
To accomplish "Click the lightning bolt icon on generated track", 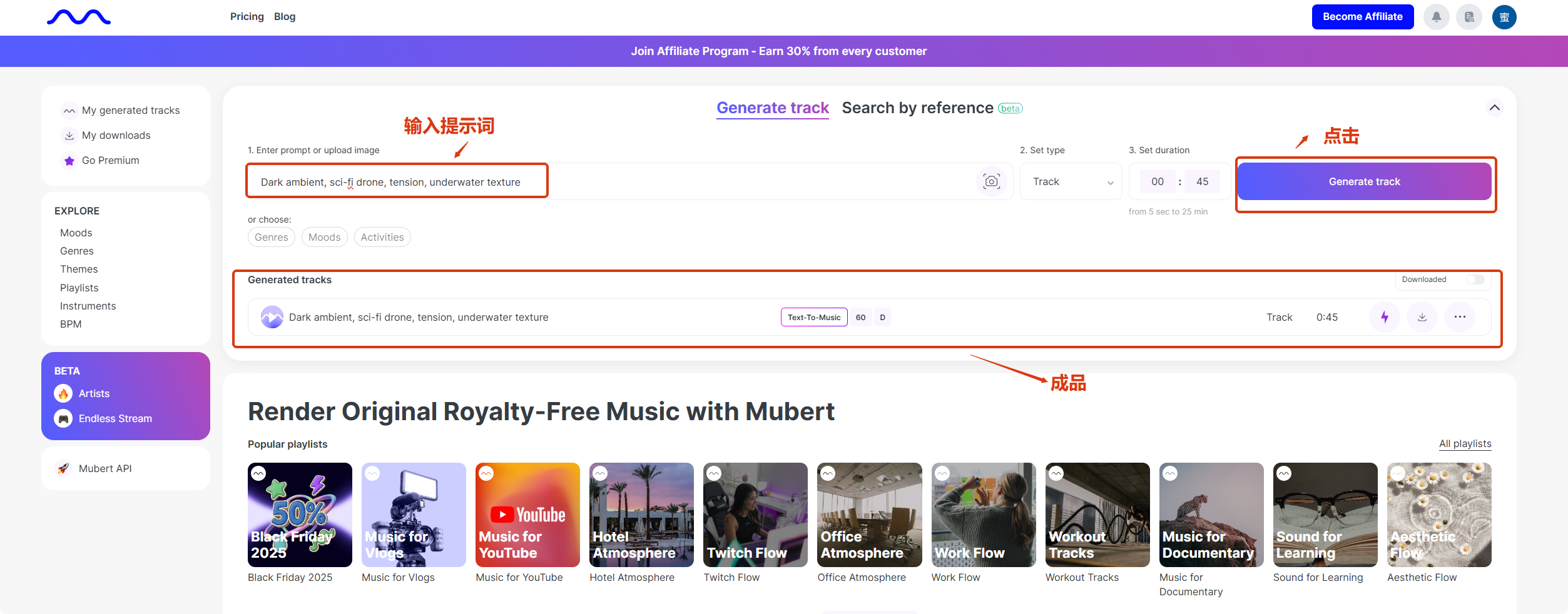I will tap(1385, 317).
